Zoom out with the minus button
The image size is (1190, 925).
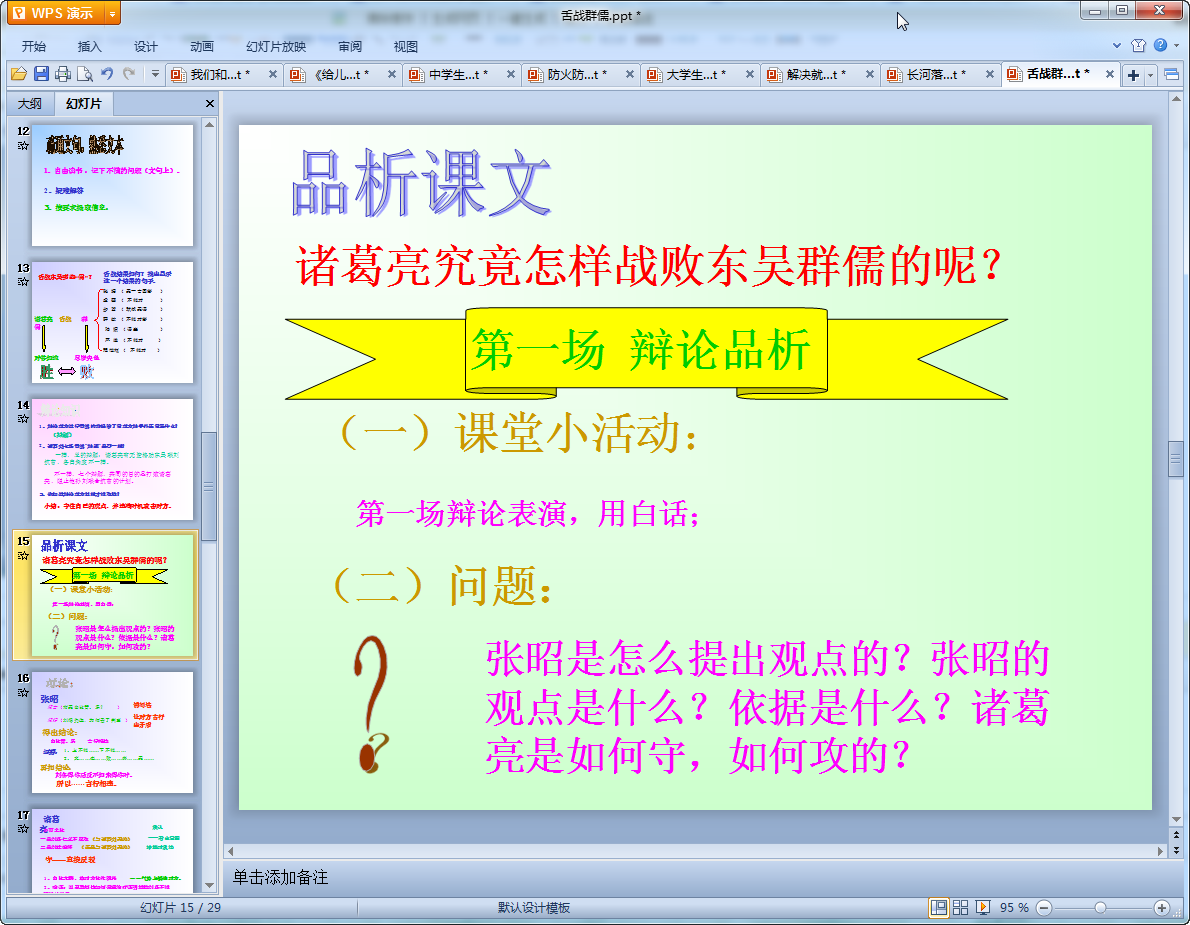(x=1044, y=908)
